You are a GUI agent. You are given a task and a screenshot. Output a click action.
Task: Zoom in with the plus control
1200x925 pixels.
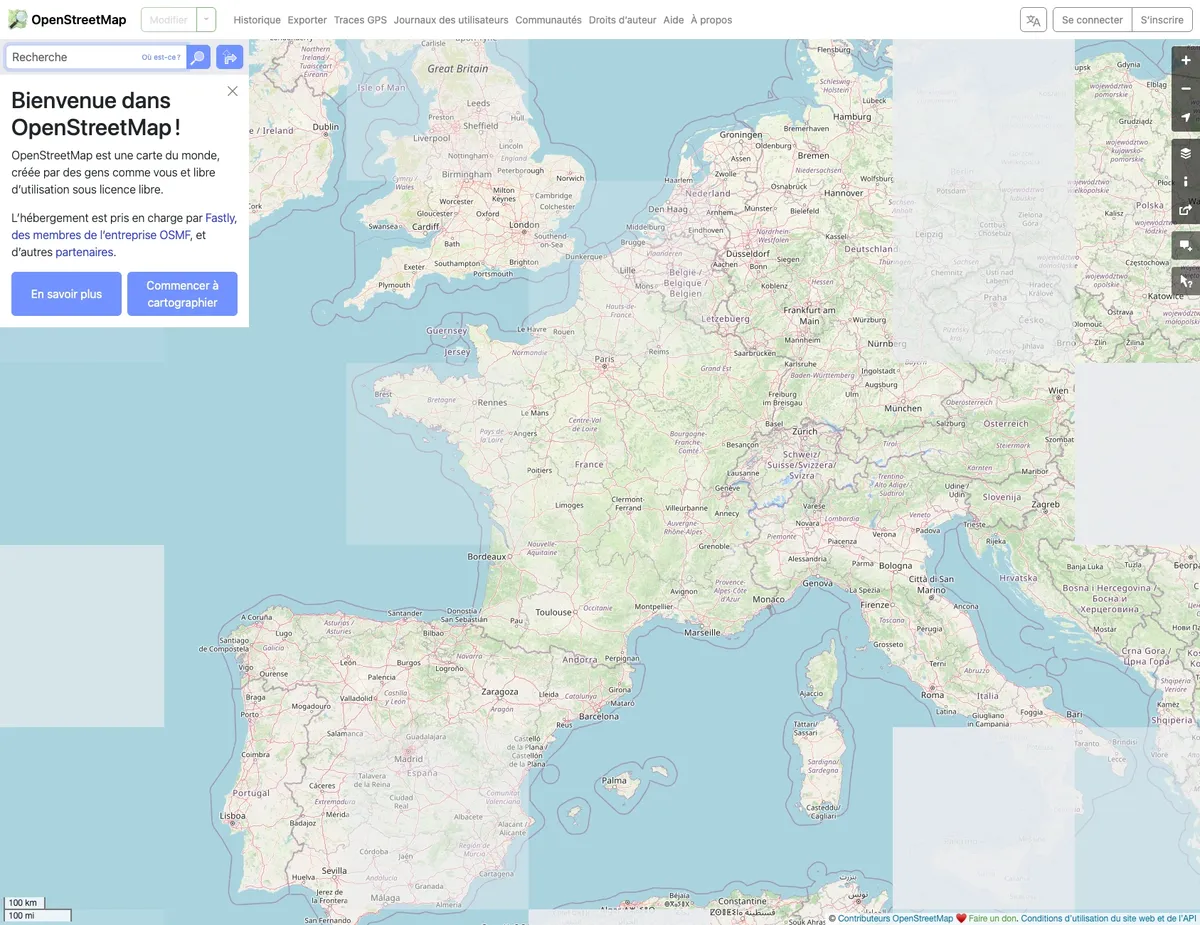(1186, 60)
